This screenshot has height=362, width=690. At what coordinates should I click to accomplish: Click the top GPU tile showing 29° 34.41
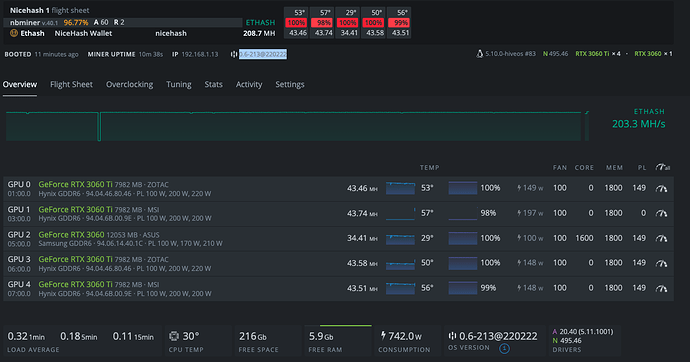(348, 22)
